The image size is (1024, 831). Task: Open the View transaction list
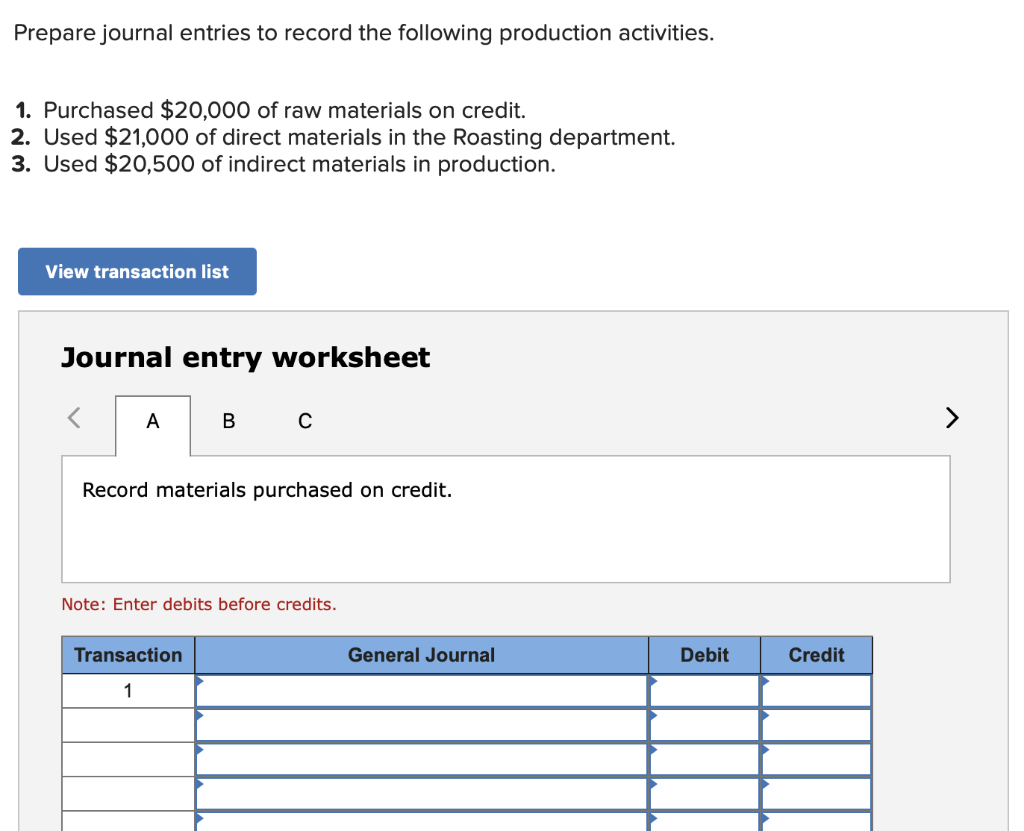[x=137, y=271]
